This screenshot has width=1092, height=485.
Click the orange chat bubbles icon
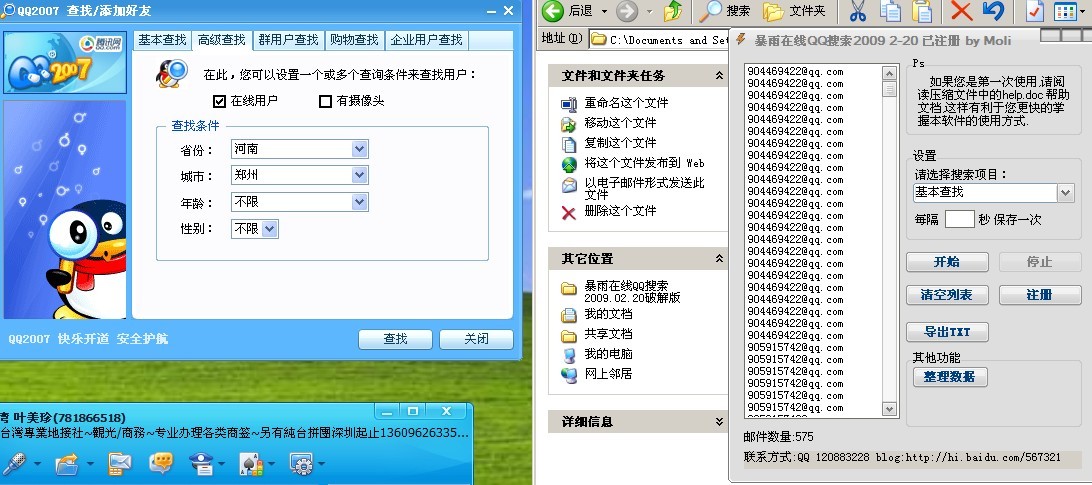click(x=161, y=464)
